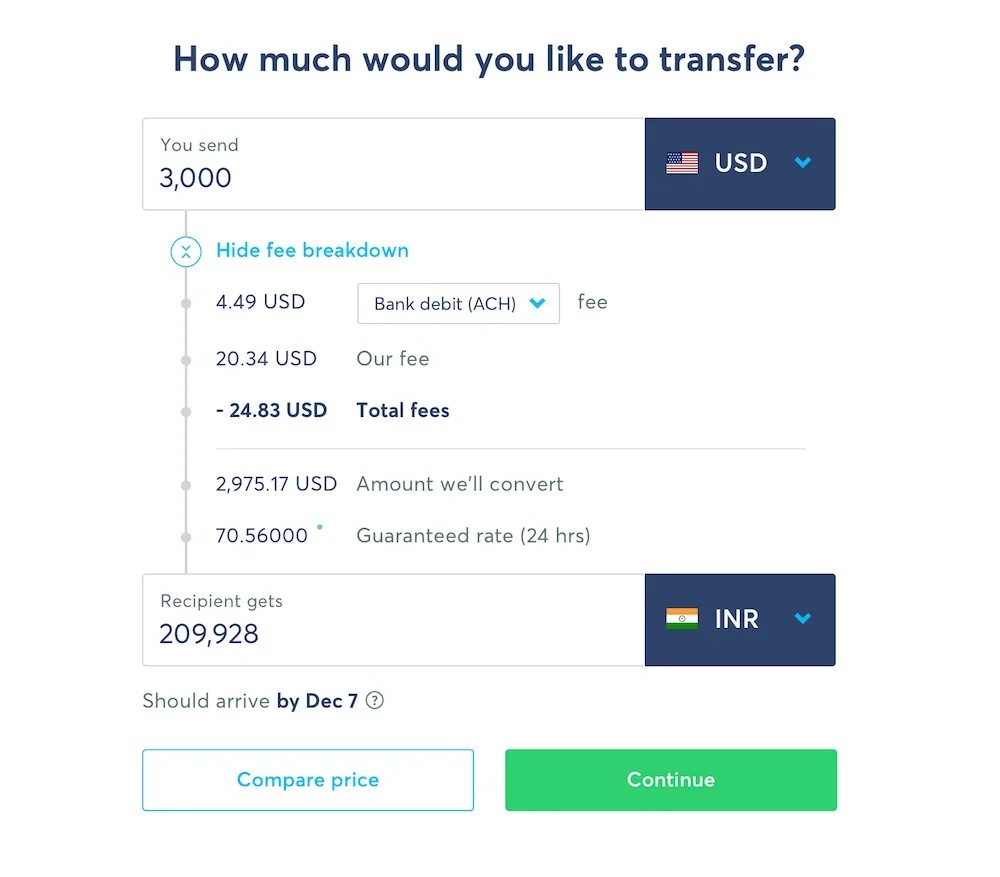The height and width of the screenshot is (877, 1000).
Task: Click the guaranteed rate value 70.56000
Action: (262, 536)
